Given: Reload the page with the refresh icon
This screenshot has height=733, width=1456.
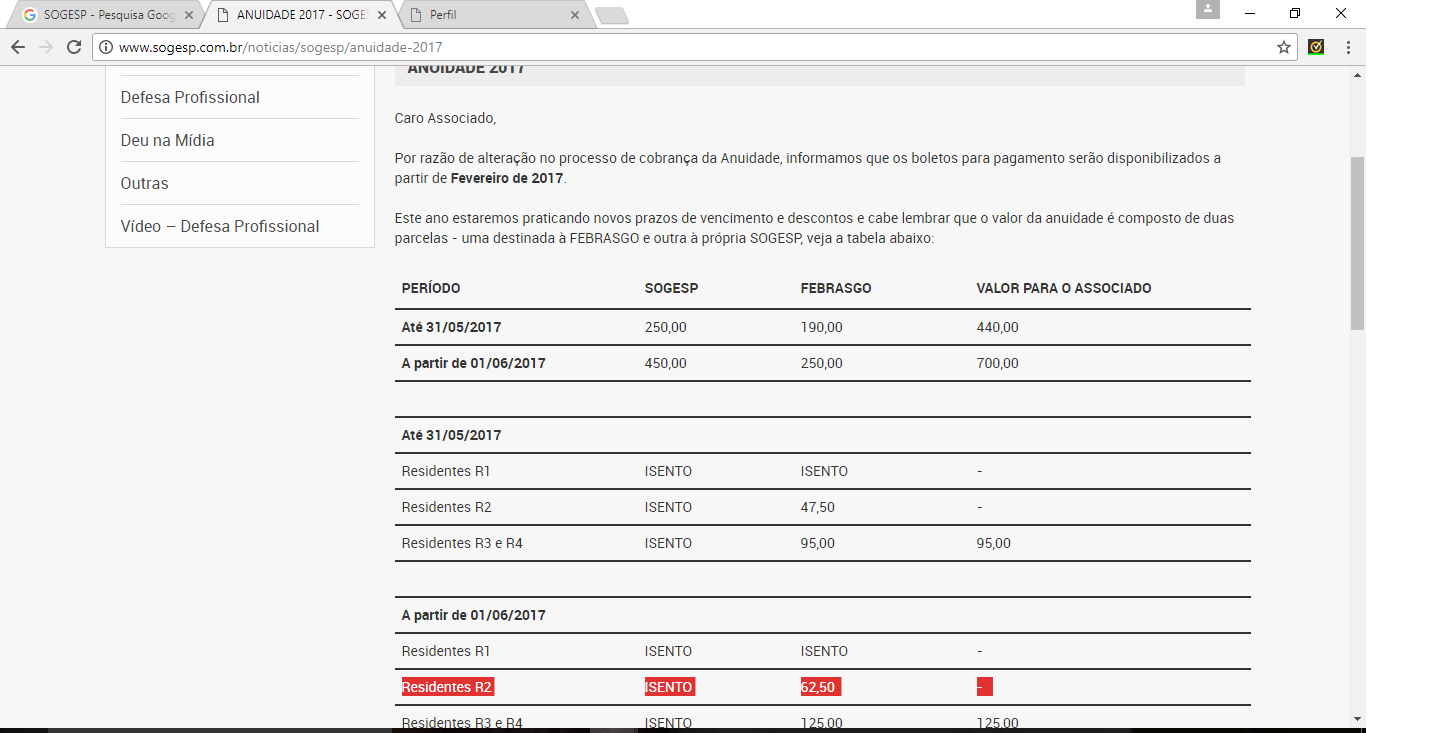Looking at the screenshot, I should click(x=74, y=47).
